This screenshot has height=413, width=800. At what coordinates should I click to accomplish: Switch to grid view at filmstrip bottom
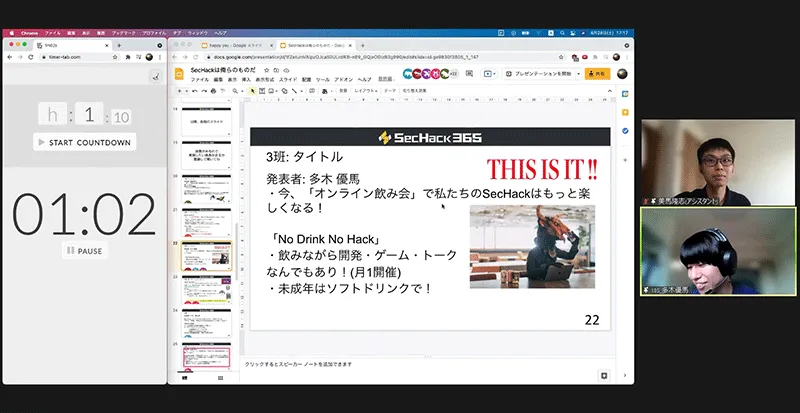220,377
